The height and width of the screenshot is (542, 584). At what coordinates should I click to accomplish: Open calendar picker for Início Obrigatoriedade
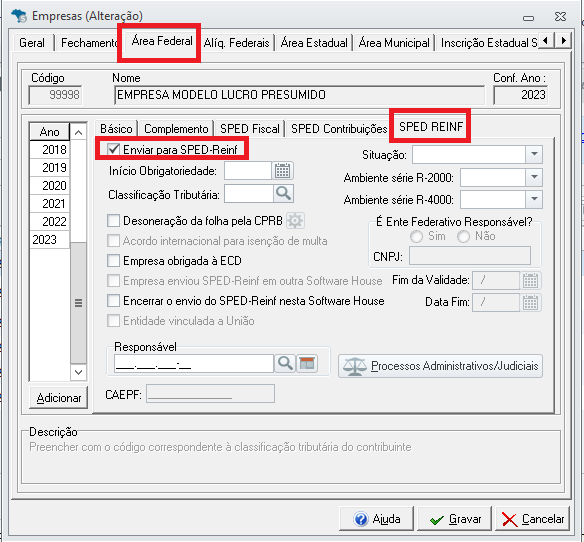pyautogui.click(x=283, y=171)
